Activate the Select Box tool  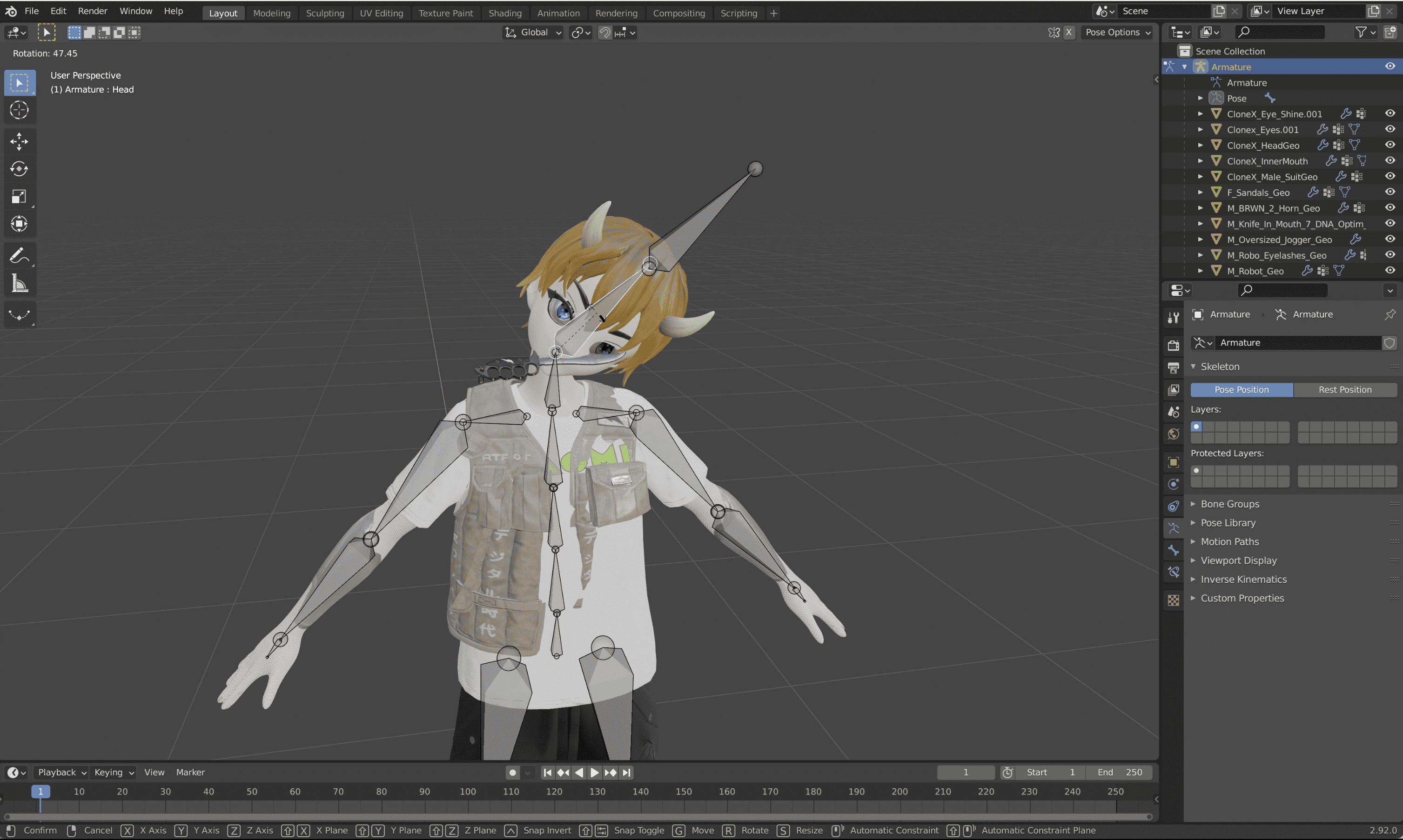[19, 83]
